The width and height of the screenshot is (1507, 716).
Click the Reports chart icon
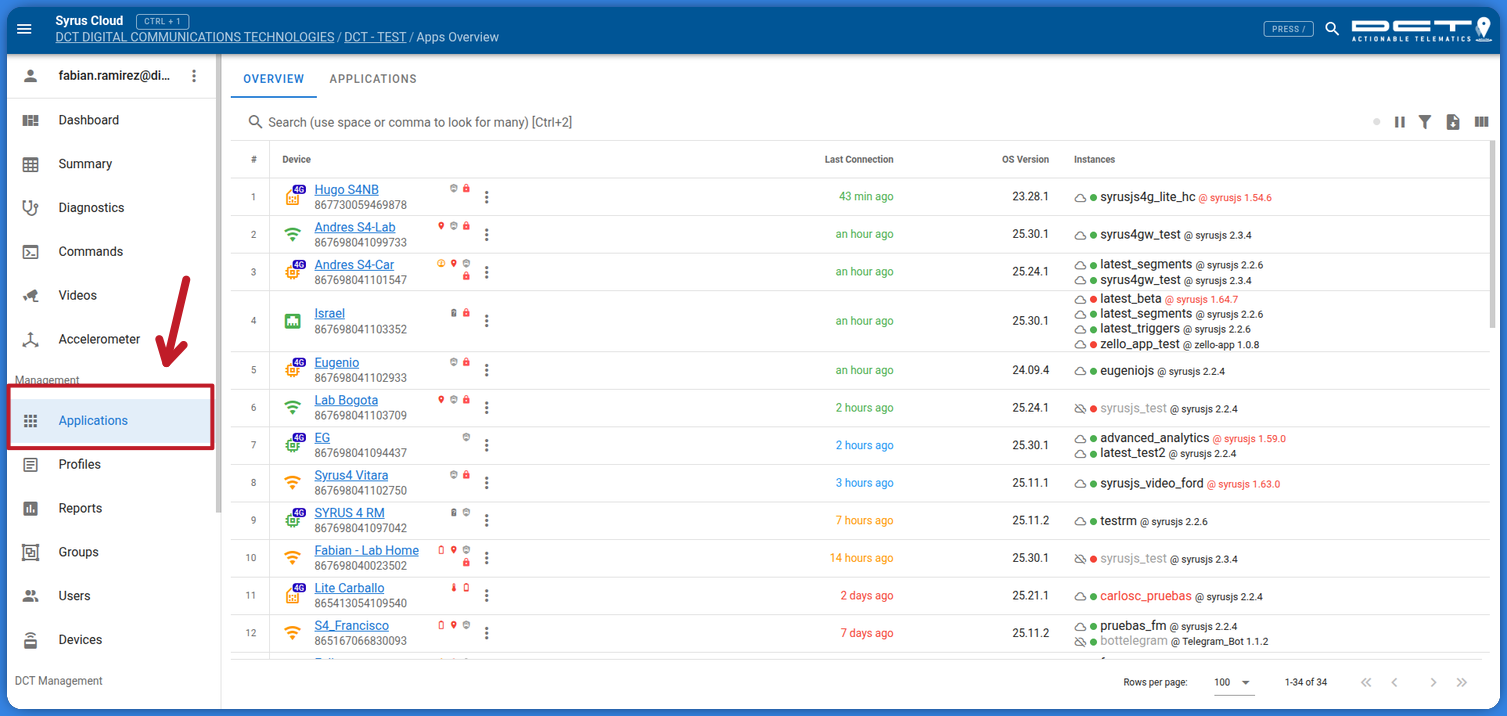click(31, 508)
